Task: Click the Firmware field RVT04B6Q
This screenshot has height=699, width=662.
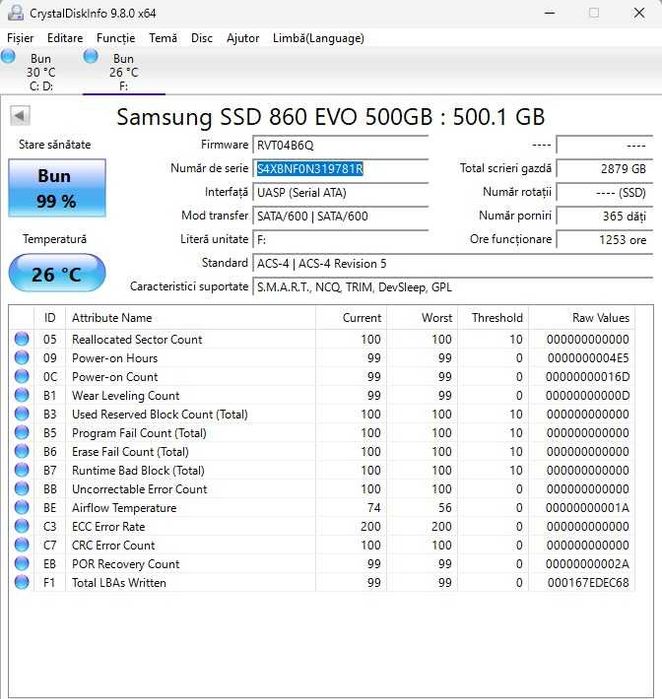Action: 341,145
